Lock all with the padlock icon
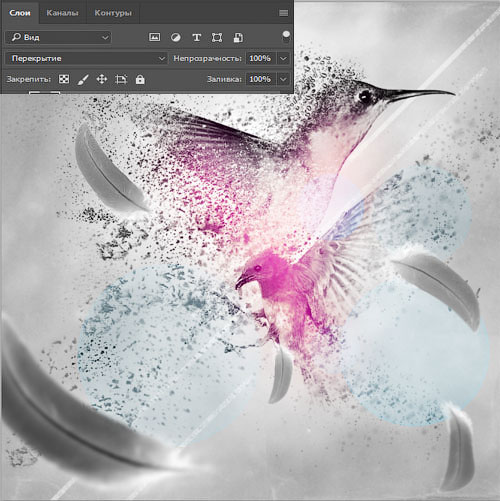 click(x=140, y=79)
